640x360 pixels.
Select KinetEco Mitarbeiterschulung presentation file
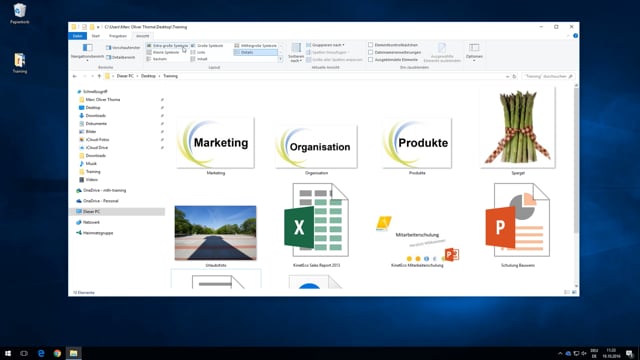[417, 238]
